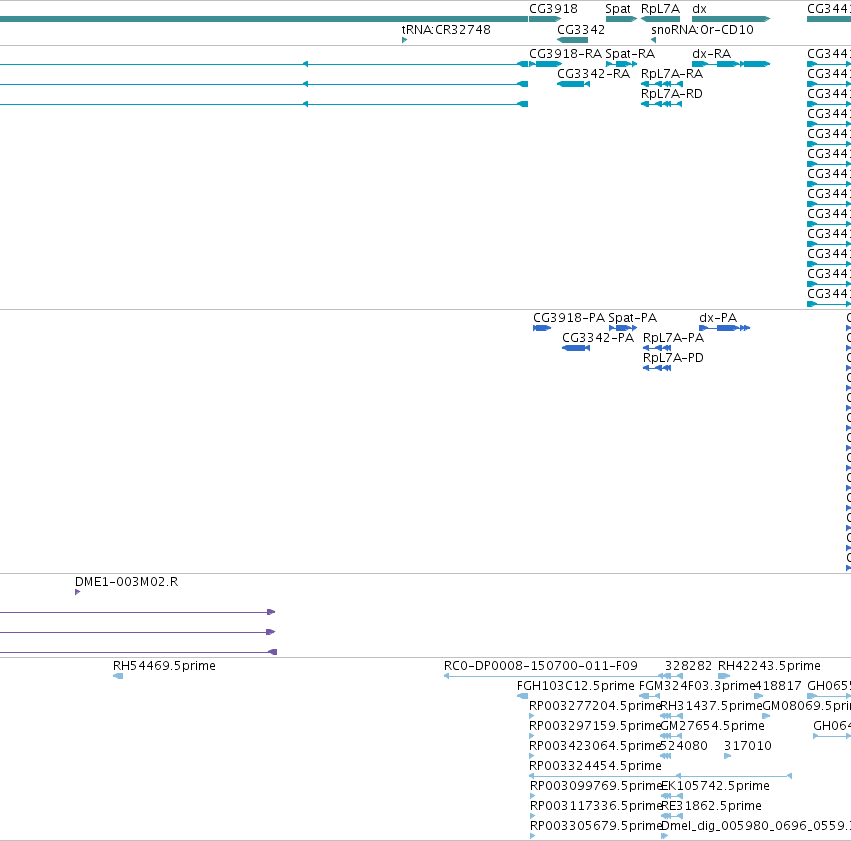Click the tRNA:CR32748 feature label
The width and height of the screenshot is (851, 841).
tap(446, 29)
